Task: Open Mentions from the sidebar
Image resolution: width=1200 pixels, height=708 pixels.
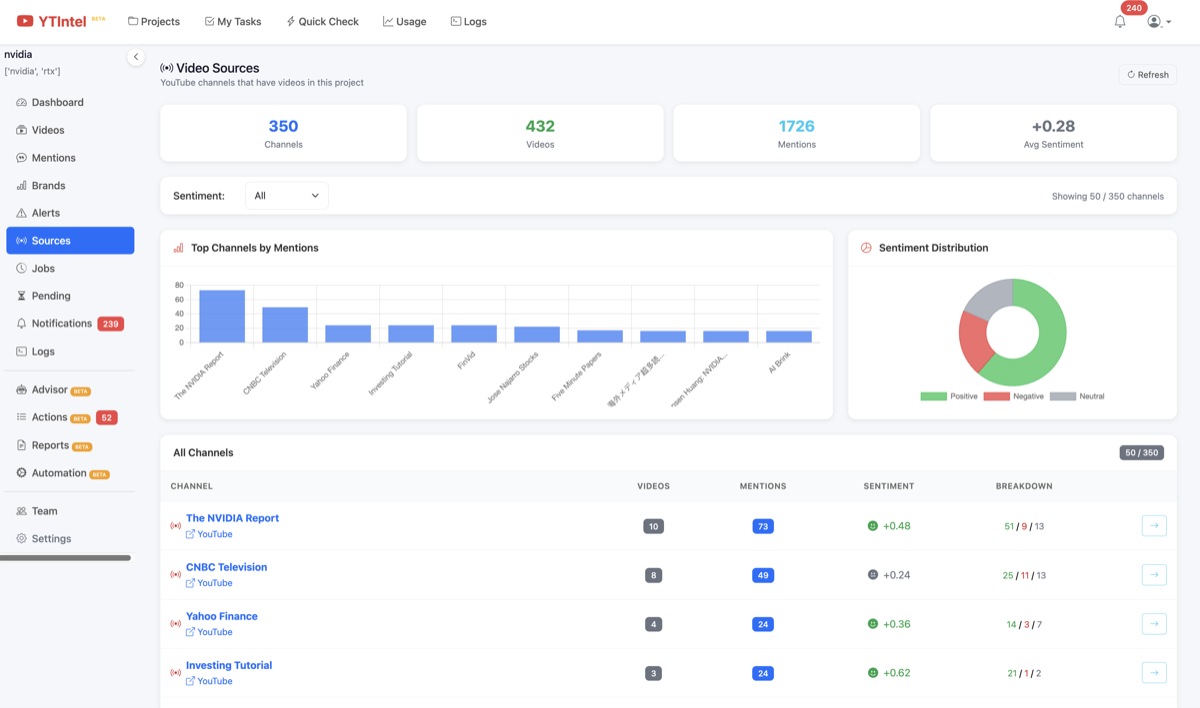Action: 53,158
